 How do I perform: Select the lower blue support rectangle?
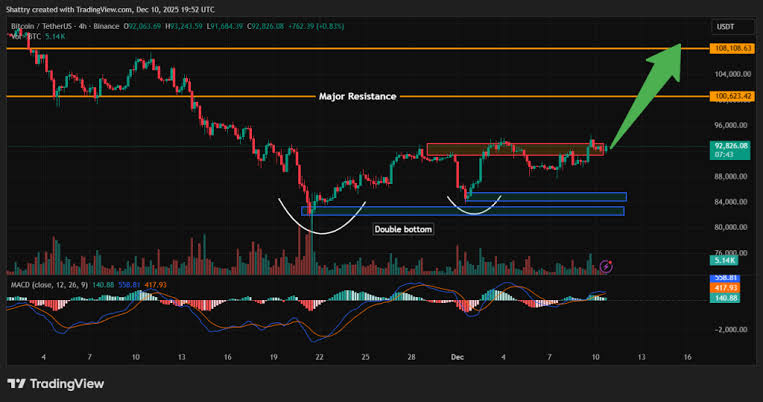tap(463, 211)
